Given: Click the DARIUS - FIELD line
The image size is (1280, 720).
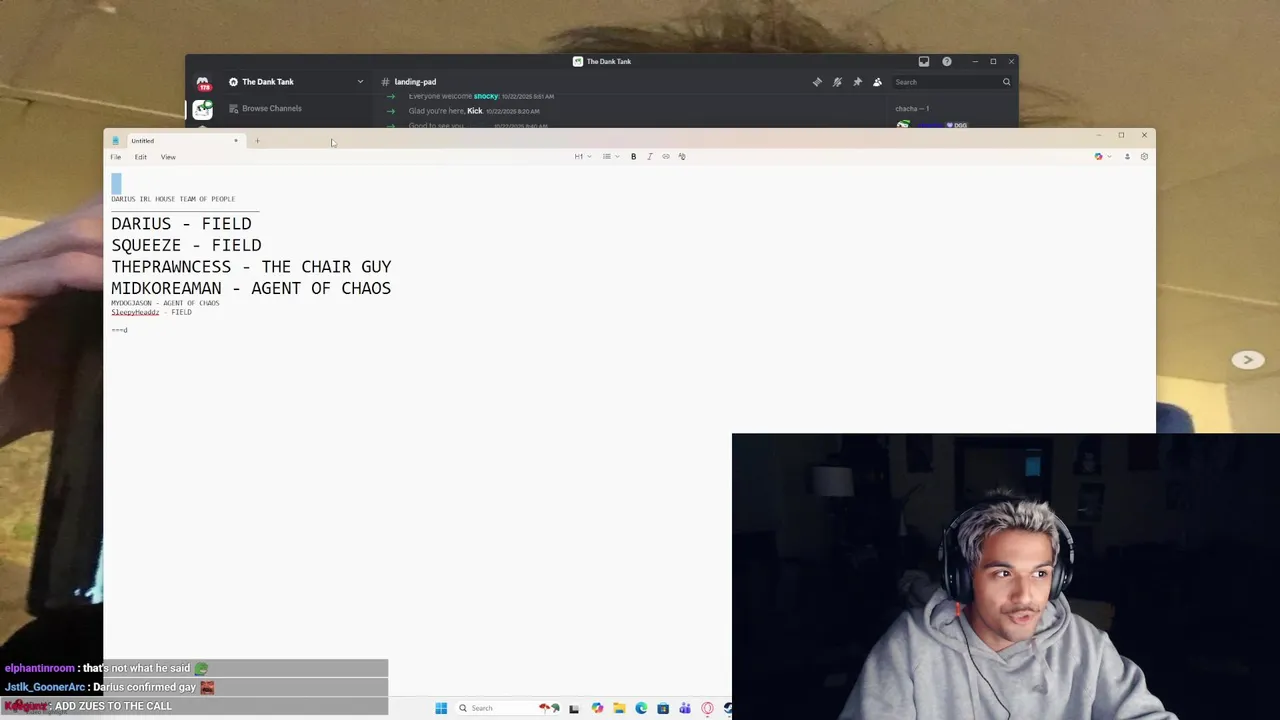Looking at the screenshot, I should click(x=181, y=224).
